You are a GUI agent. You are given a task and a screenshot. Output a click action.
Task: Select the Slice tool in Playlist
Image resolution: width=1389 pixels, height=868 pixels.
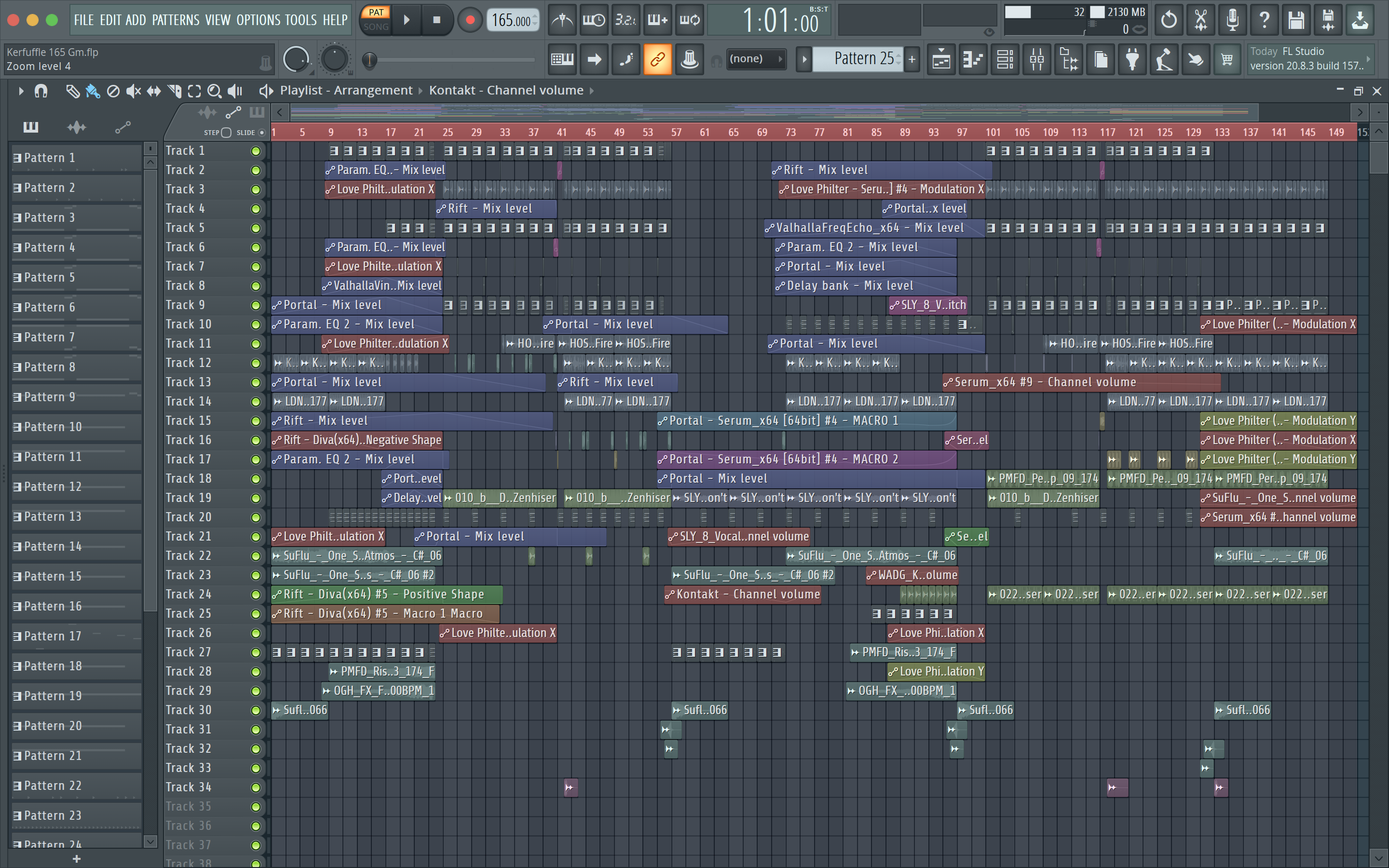pyautogui.click(x=174, y=91)
